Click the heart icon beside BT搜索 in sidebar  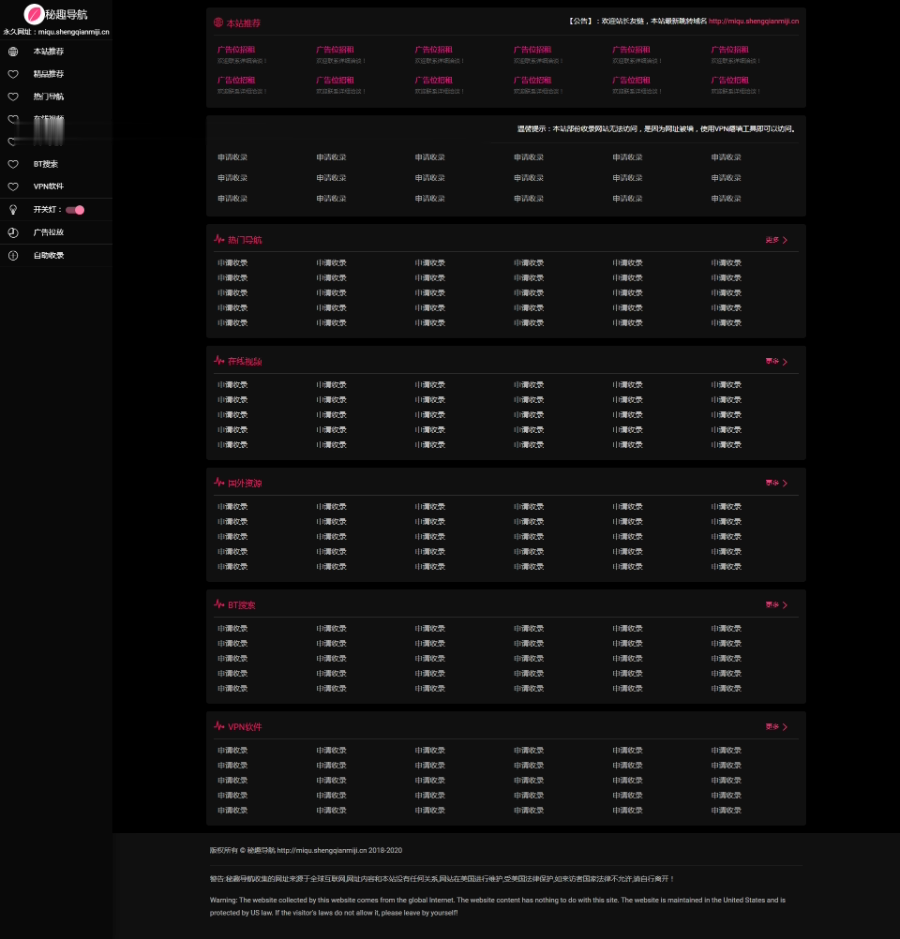coord(13,164)
